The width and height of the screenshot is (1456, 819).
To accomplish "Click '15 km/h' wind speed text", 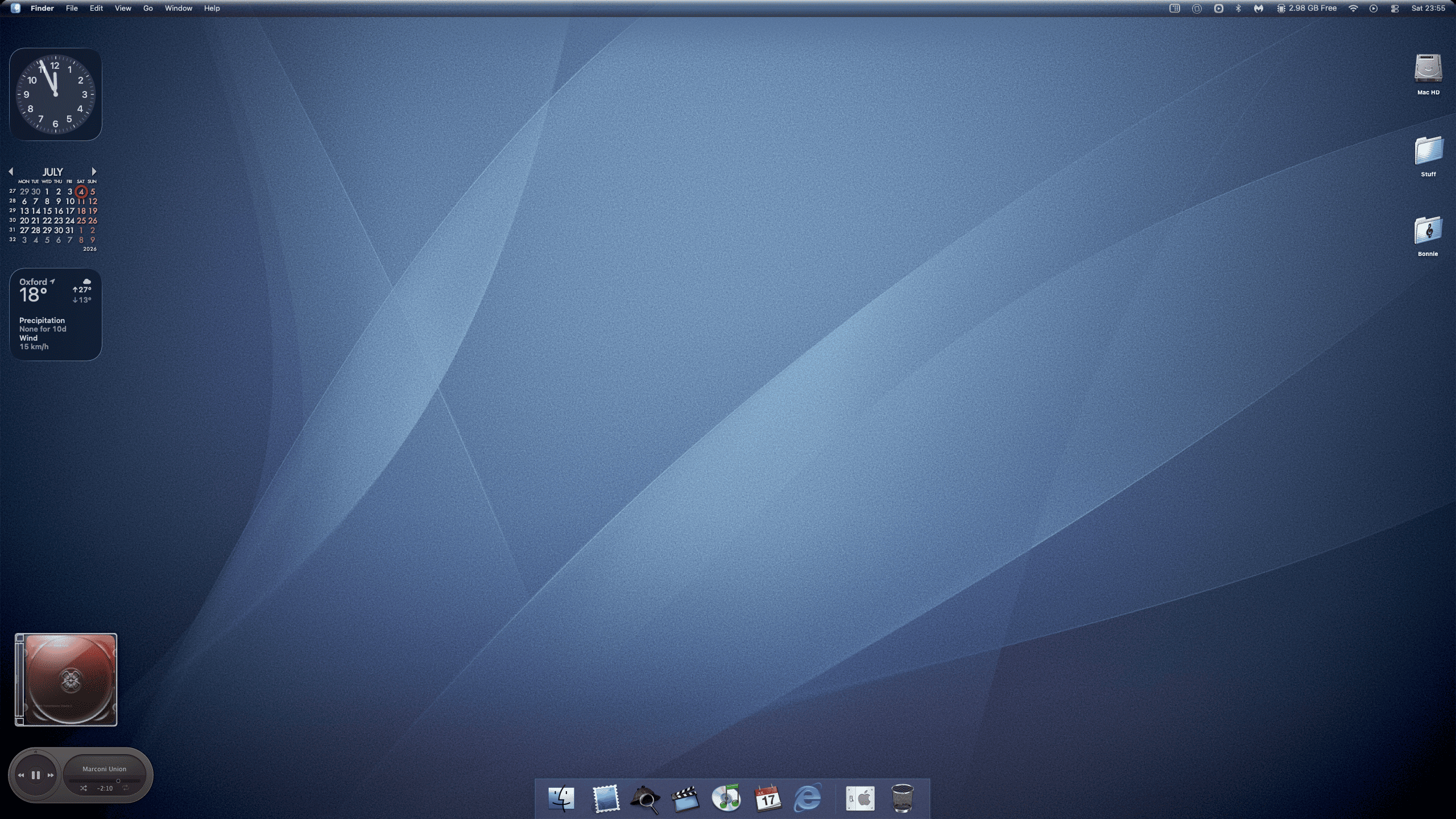I will 34,346.
